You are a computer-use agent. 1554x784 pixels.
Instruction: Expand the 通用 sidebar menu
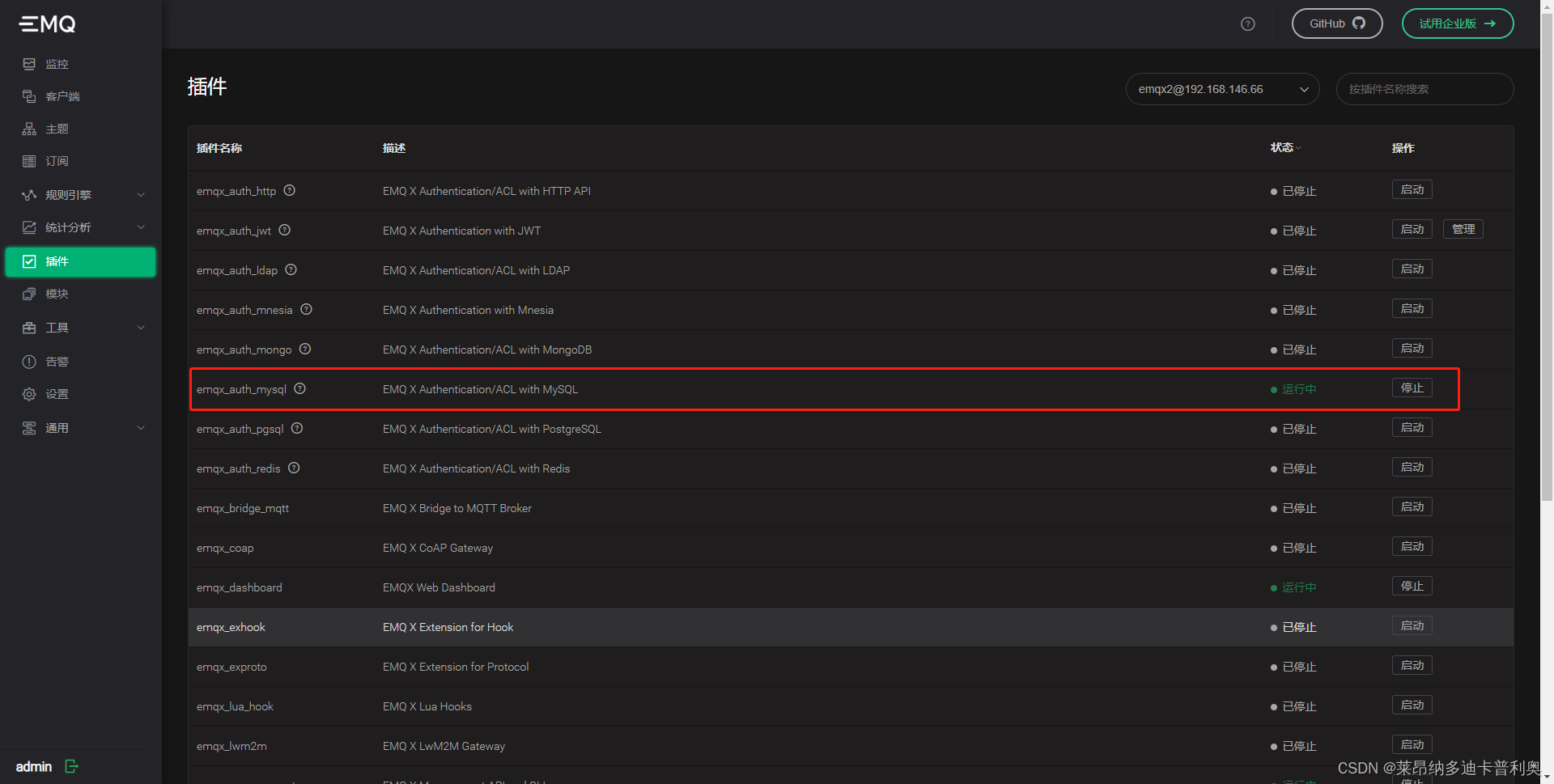tap(81, 428)
